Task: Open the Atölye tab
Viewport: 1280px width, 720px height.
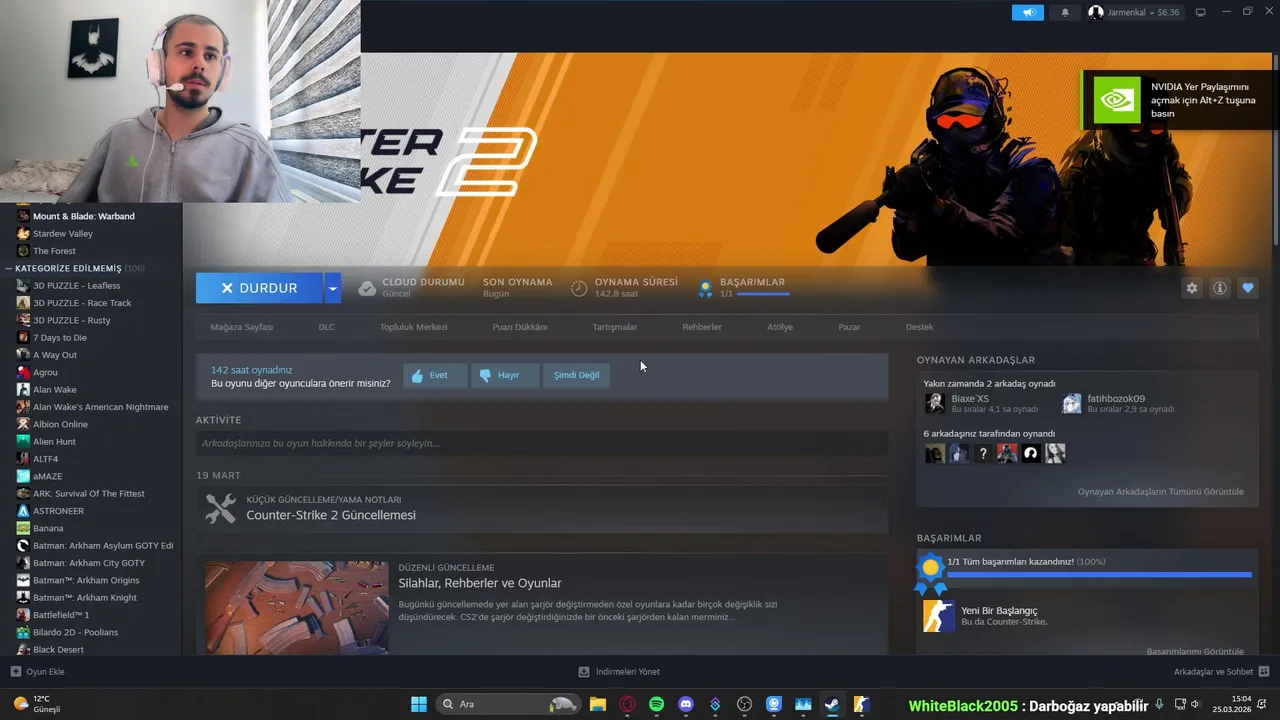Action: pyautogui.click(x=780, y=327)
